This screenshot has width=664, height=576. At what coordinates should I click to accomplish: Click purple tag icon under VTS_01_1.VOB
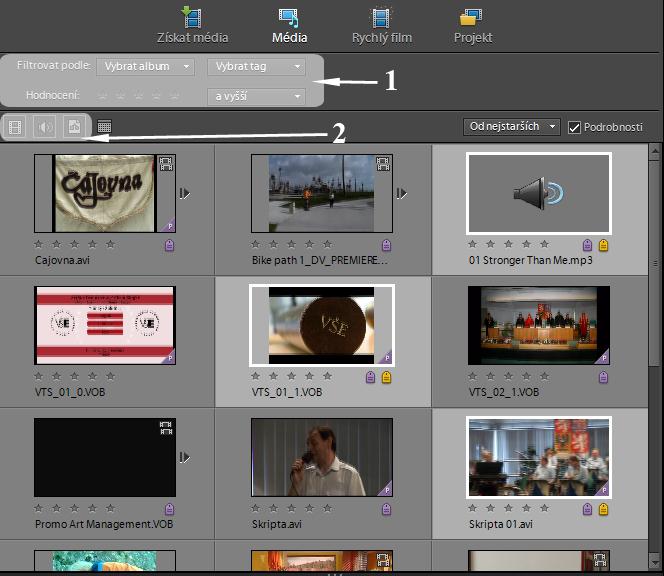(x=370, y=377)
